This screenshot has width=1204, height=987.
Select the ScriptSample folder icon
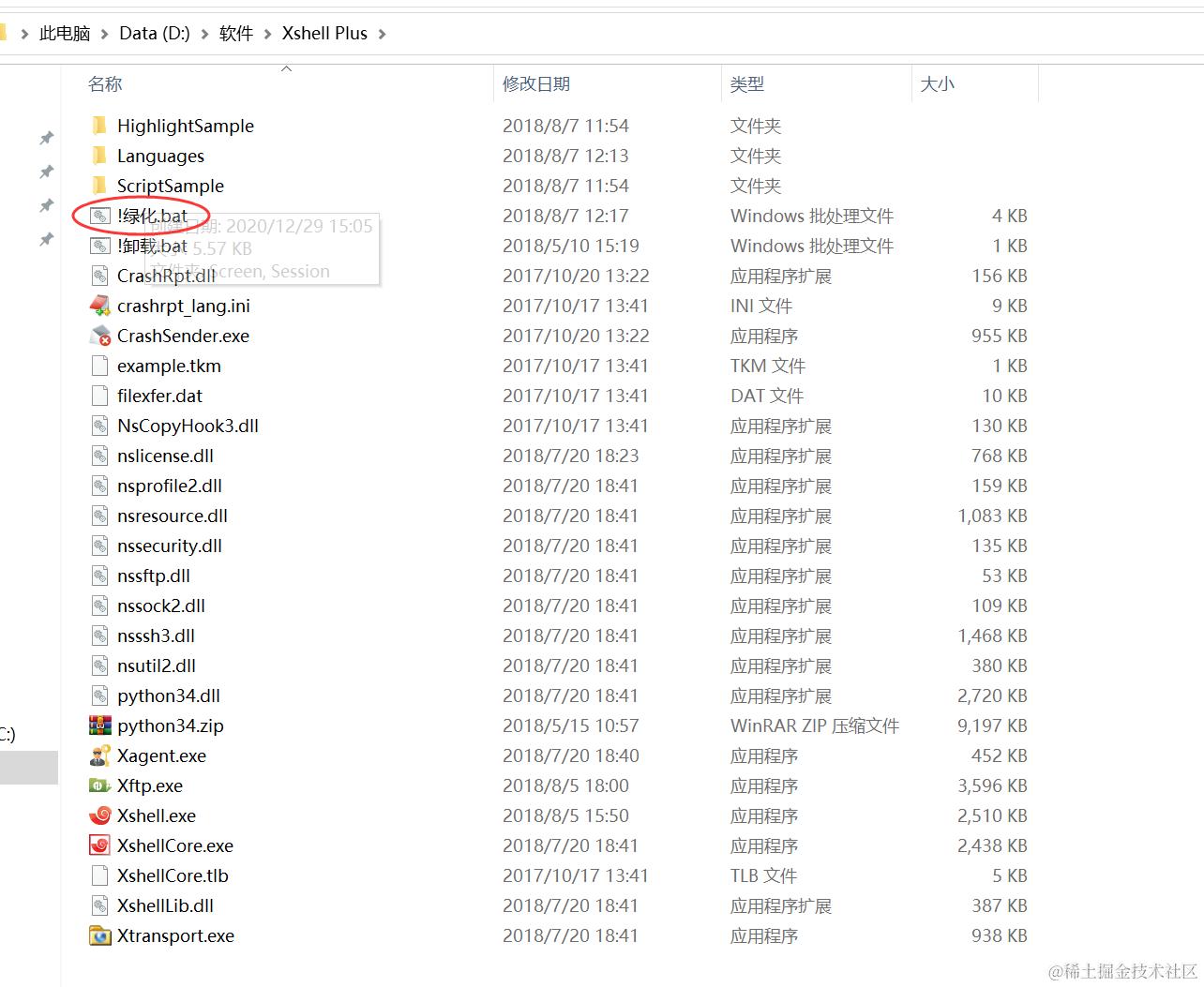(x=99, y=186)
